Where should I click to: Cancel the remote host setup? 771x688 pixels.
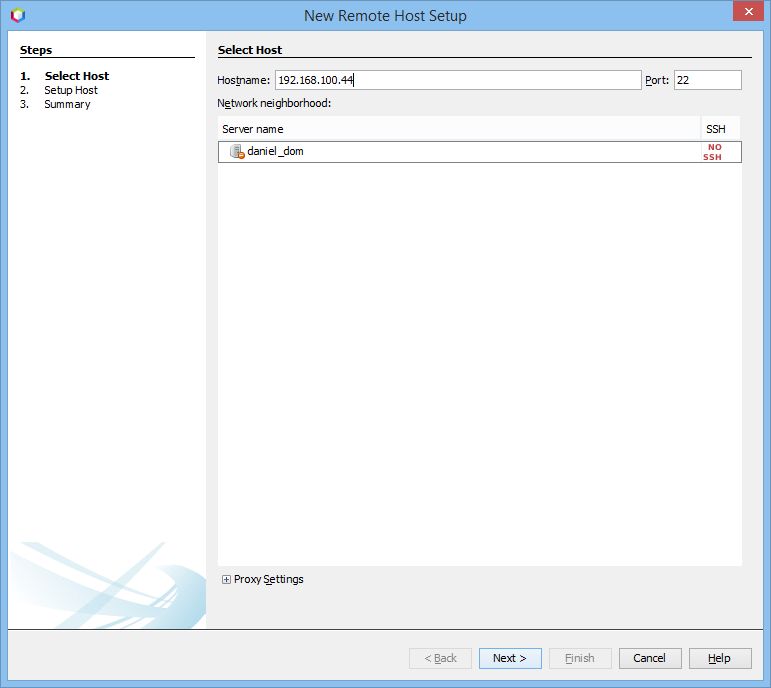[649, 658]
